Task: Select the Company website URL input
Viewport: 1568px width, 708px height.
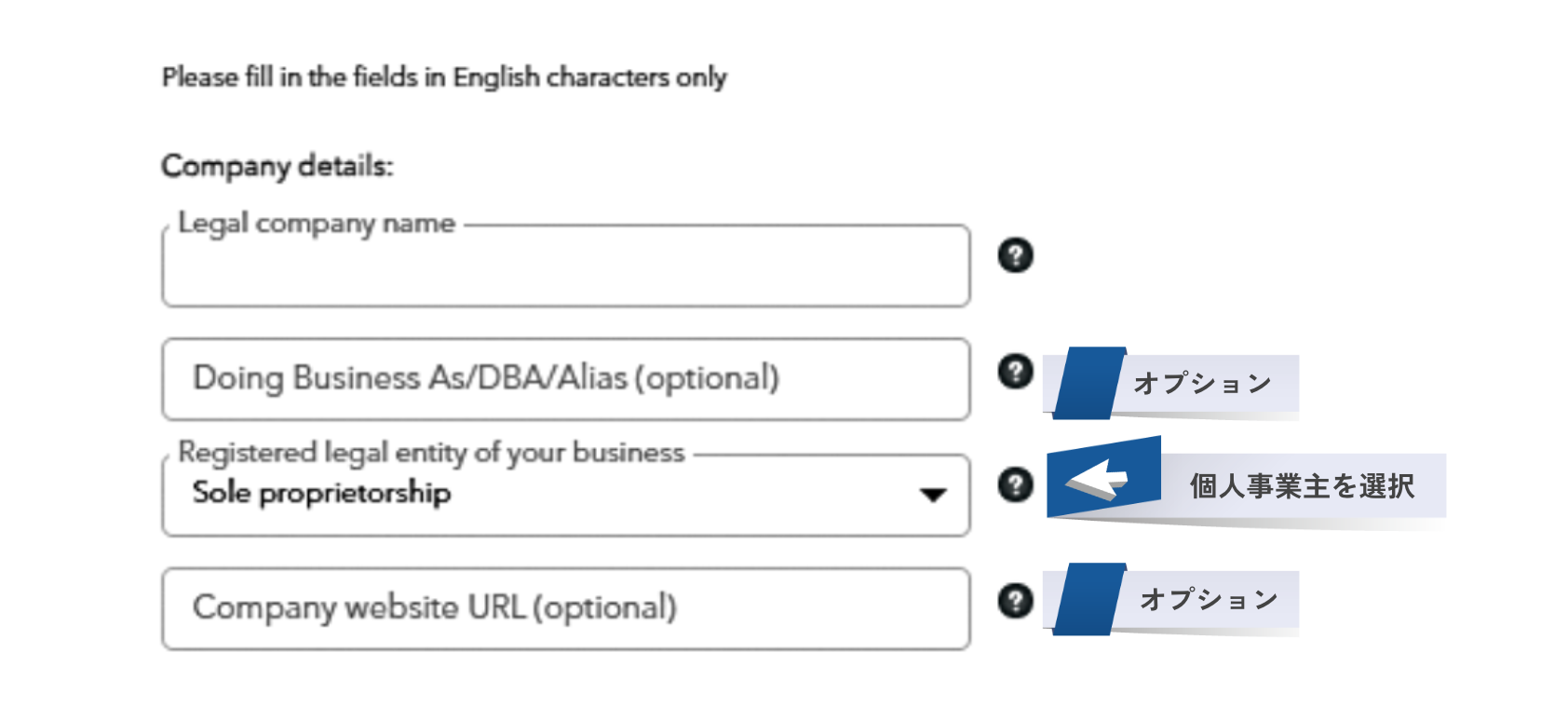Action: click(566, 608)
